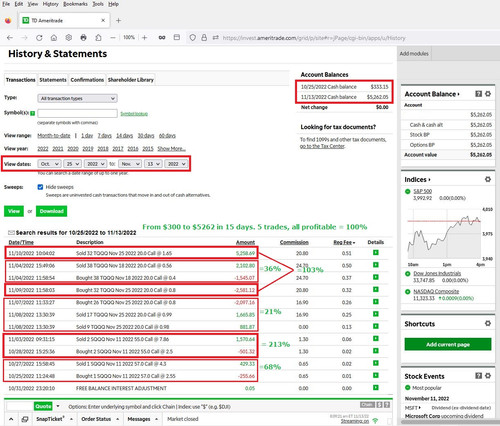Open help icon in Stock Events module
The image size is (500, 426).
(478, 376)
